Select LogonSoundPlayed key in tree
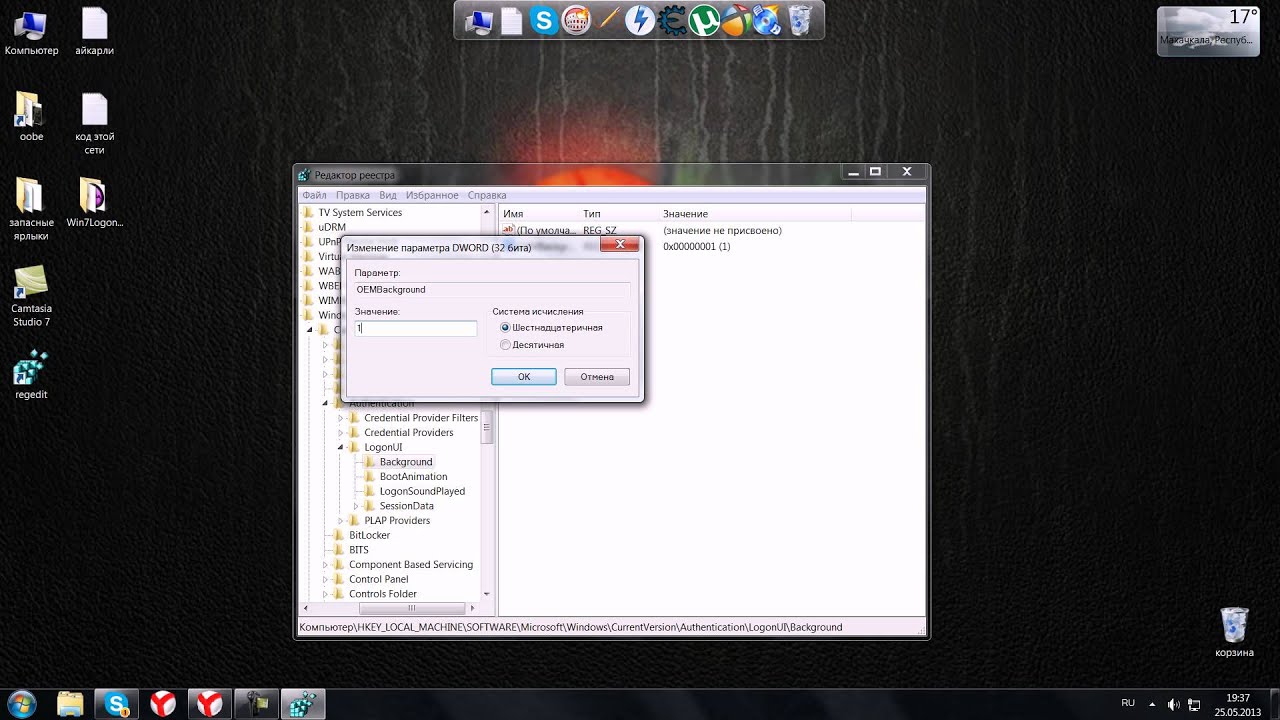The image size is (1280, 720). (x=421, y=492)
